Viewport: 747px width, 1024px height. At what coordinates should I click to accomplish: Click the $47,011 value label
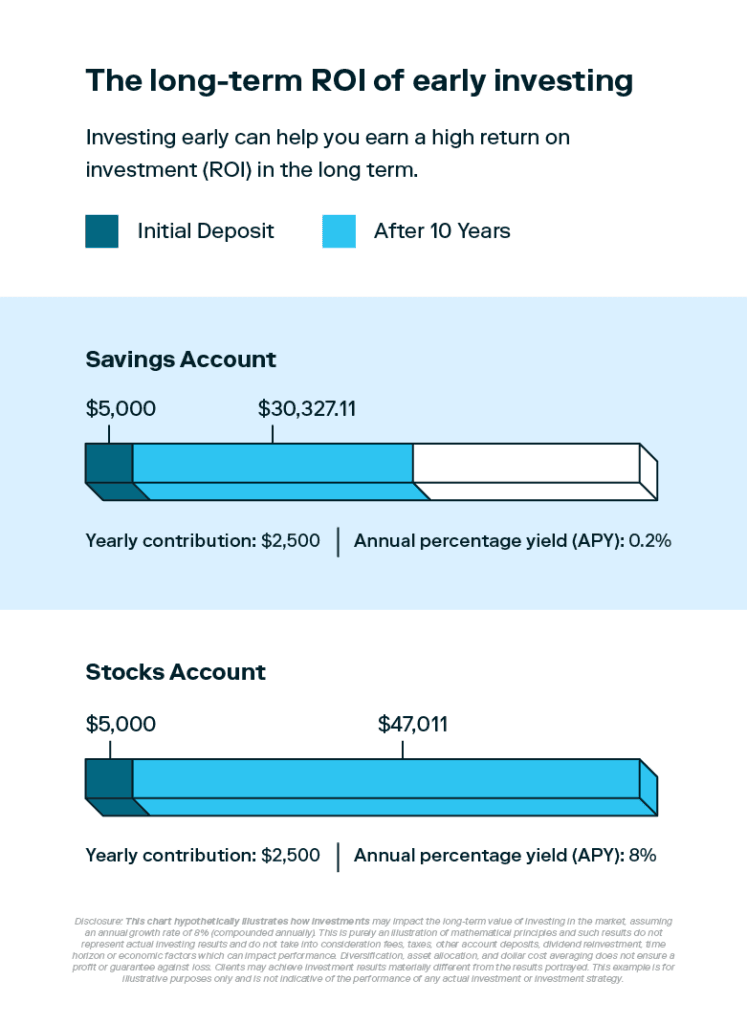click(412, 724)
